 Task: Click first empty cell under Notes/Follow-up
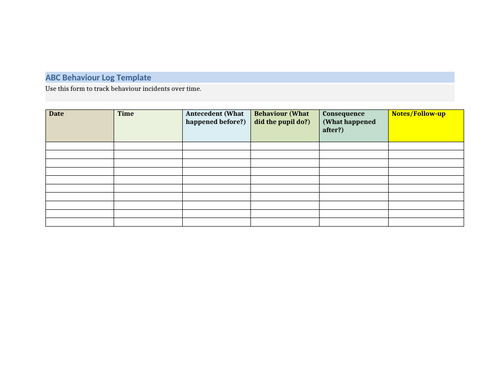tap(426, 146)
